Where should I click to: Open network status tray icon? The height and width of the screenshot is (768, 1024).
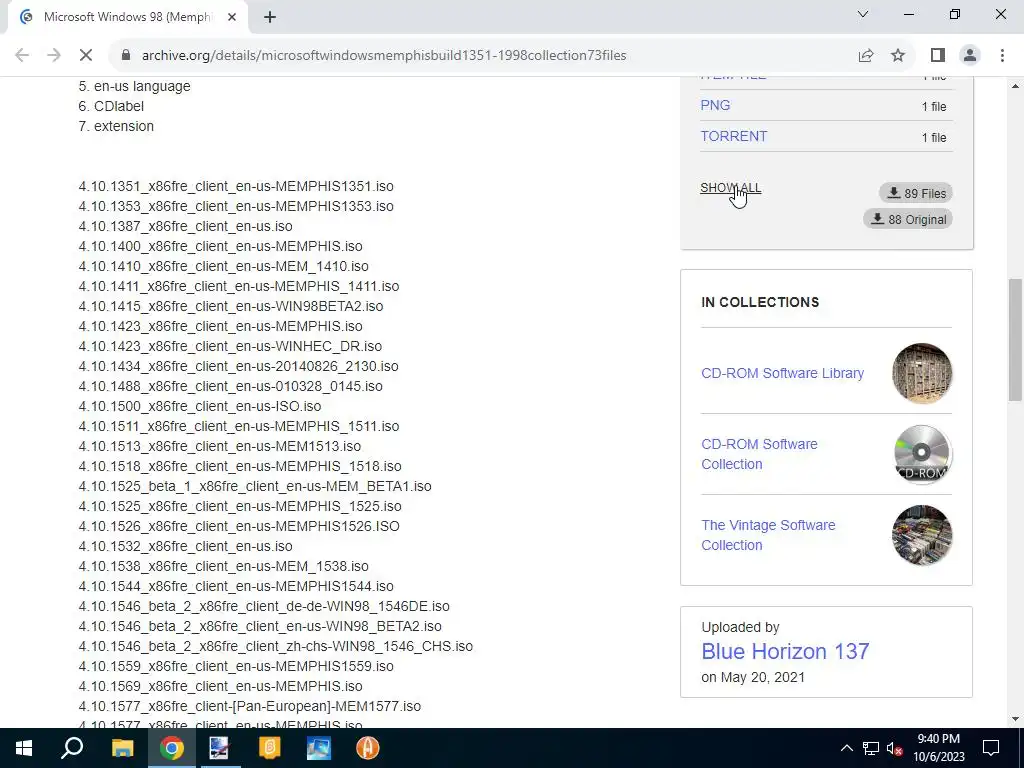pyautogui.click(x=871, y=748)
